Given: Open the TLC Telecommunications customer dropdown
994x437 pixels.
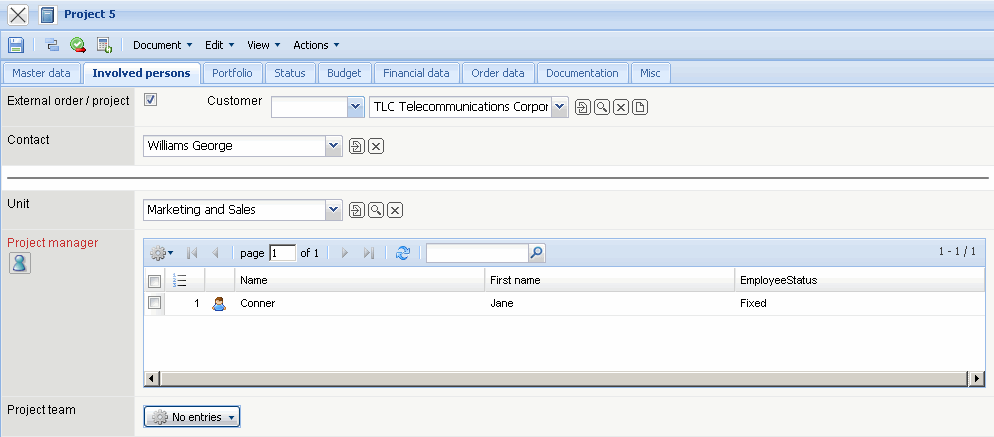Looking at the screenshot, I should (x=559, y=107).
